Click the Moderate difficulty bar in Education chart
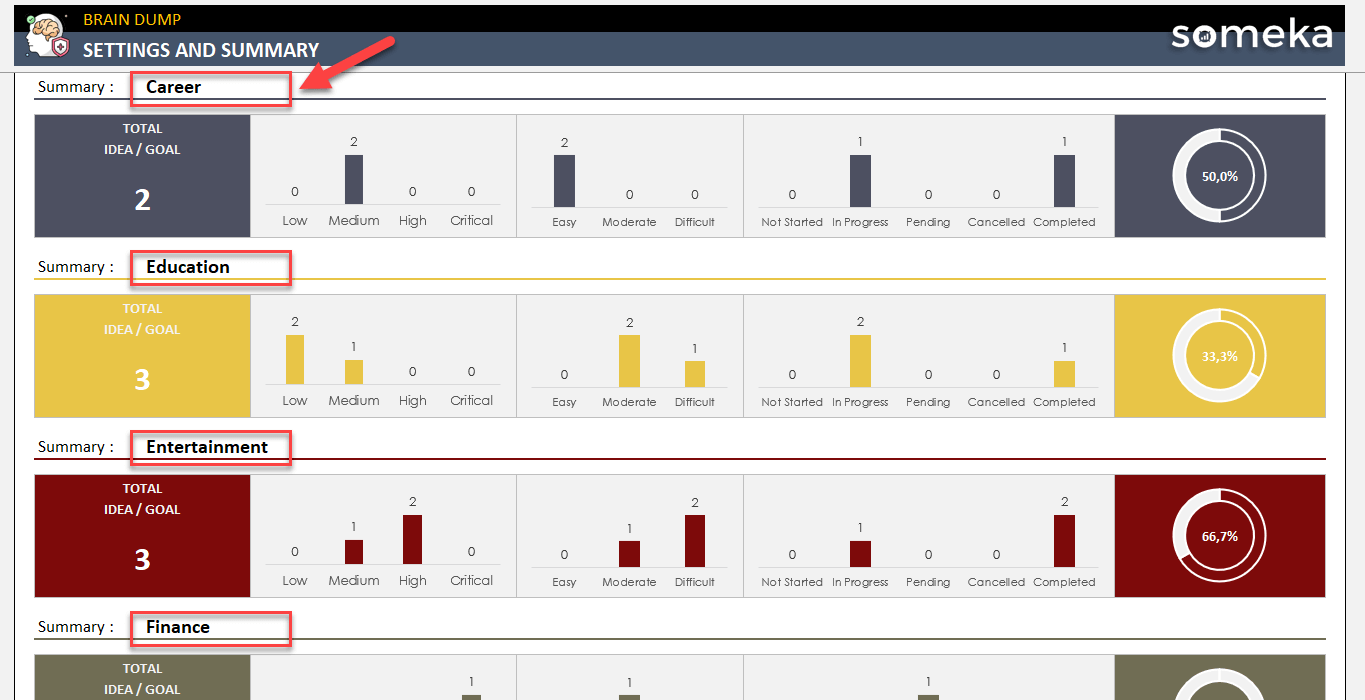Screen dimensions: 1365x700 (x=629, y=361)
